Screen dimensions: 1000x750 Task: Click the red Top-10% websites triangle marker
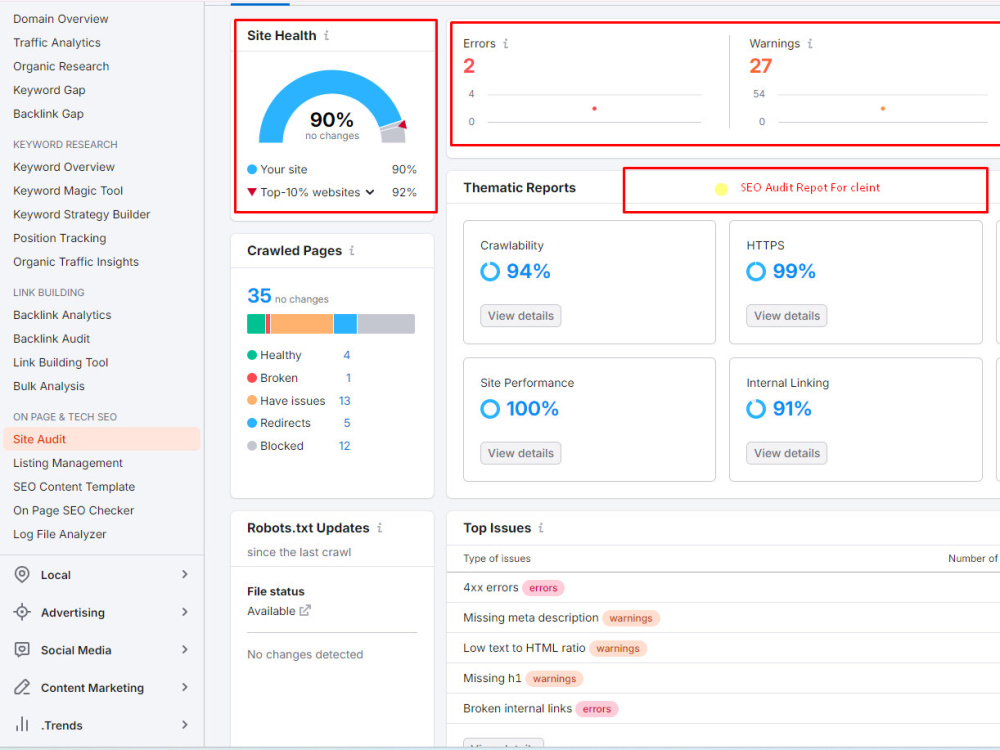252,192
